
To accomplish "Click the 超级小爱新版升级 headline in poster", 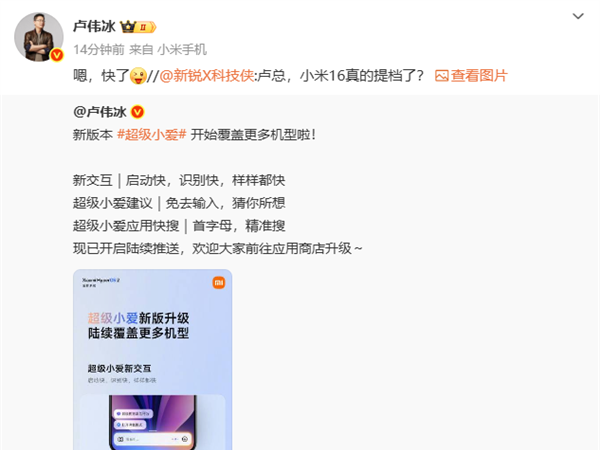I will 139,318.
